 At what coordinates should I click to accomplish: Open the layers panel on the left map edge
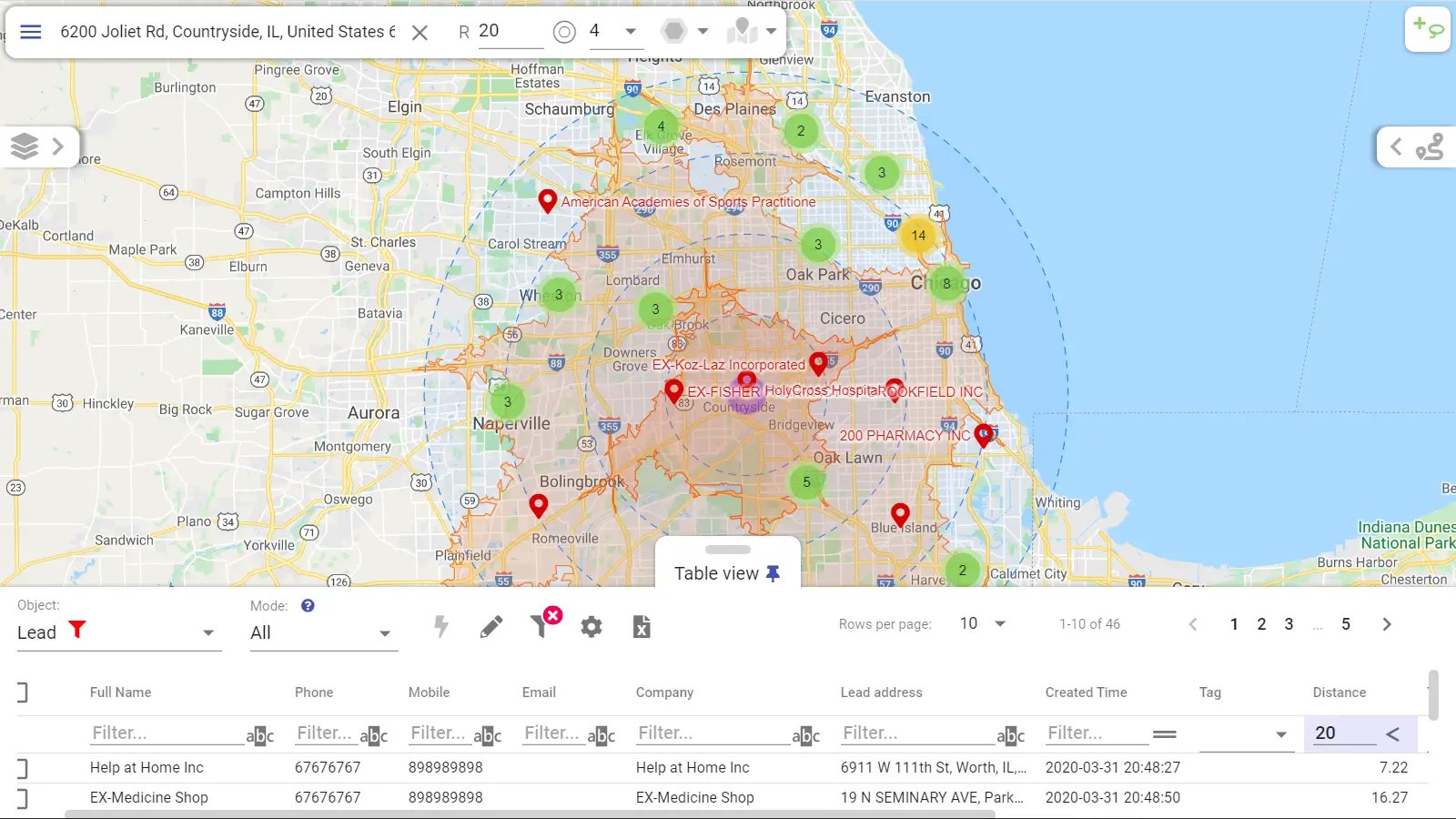tap(24, 146)
